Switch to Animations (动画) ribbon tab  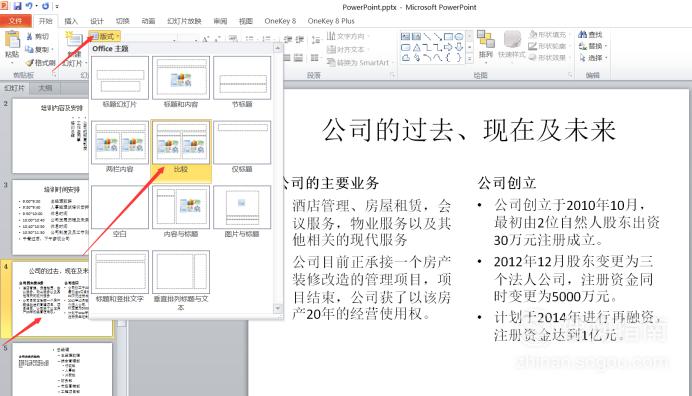coord(148,21)
